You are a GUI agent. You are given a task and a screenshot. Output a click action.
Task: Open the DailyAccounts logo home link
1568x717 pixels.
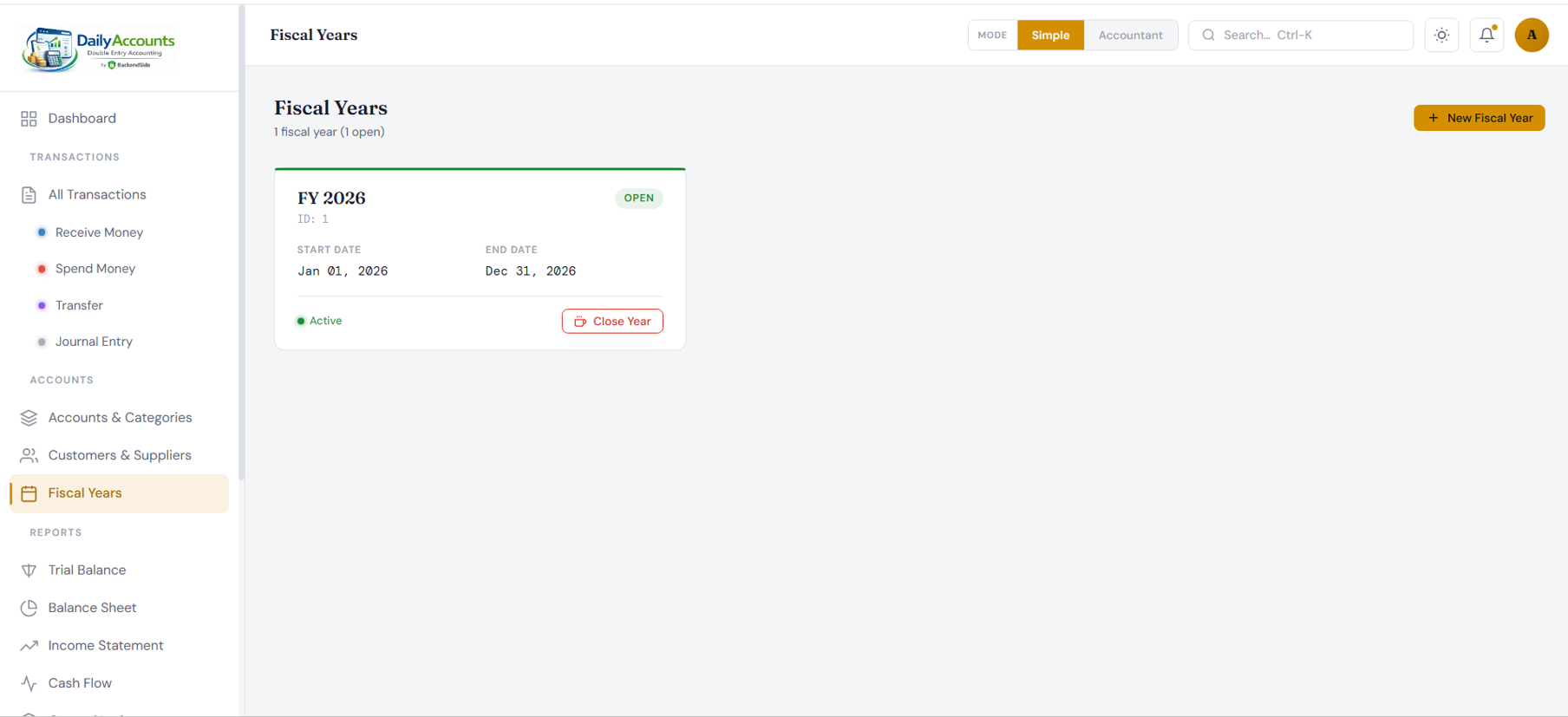(99, 49)
